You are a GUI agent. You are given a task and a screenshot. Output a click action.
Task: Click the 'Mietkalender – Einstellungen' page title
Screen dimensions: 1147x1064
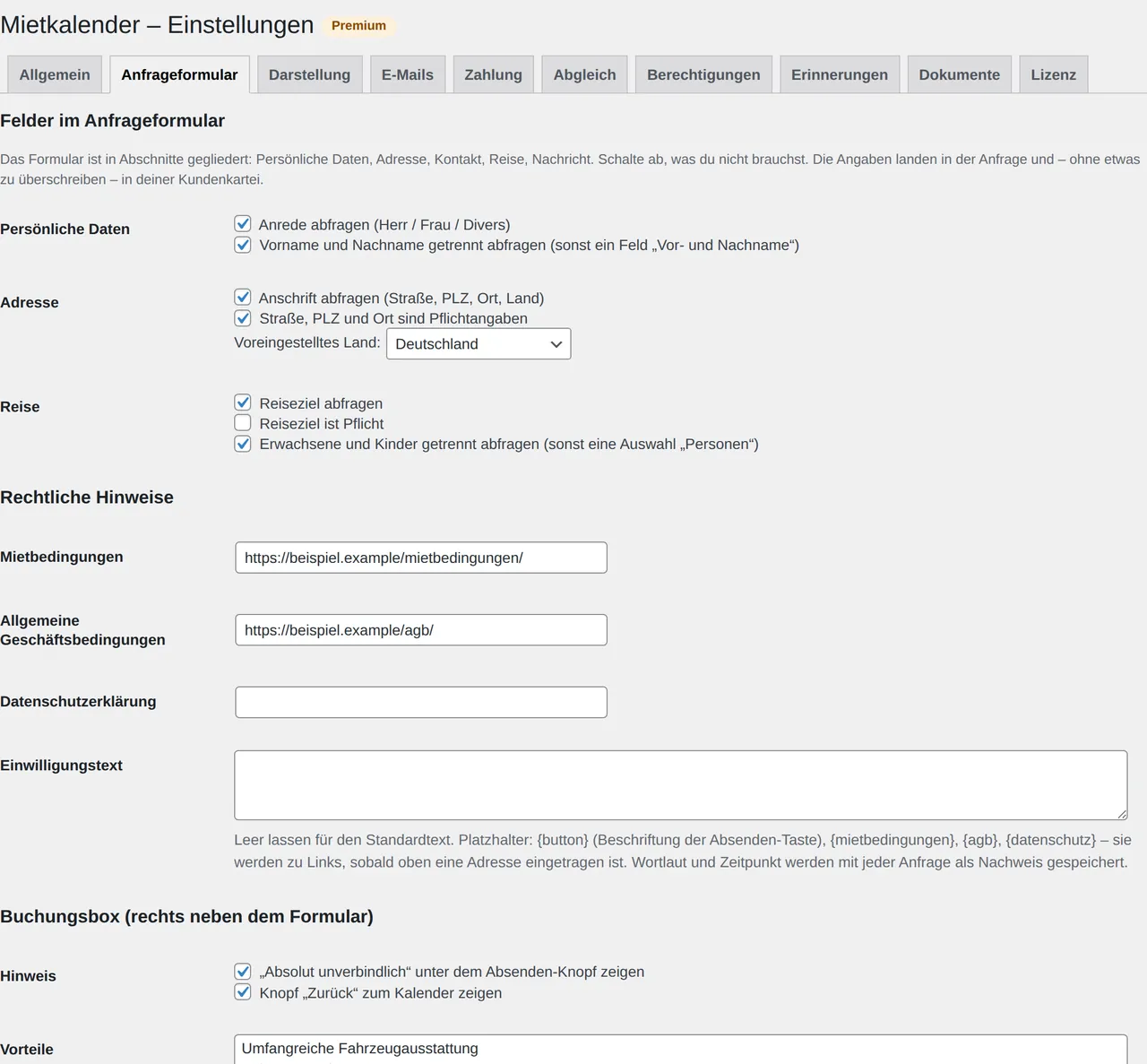[x=157, y=25]
